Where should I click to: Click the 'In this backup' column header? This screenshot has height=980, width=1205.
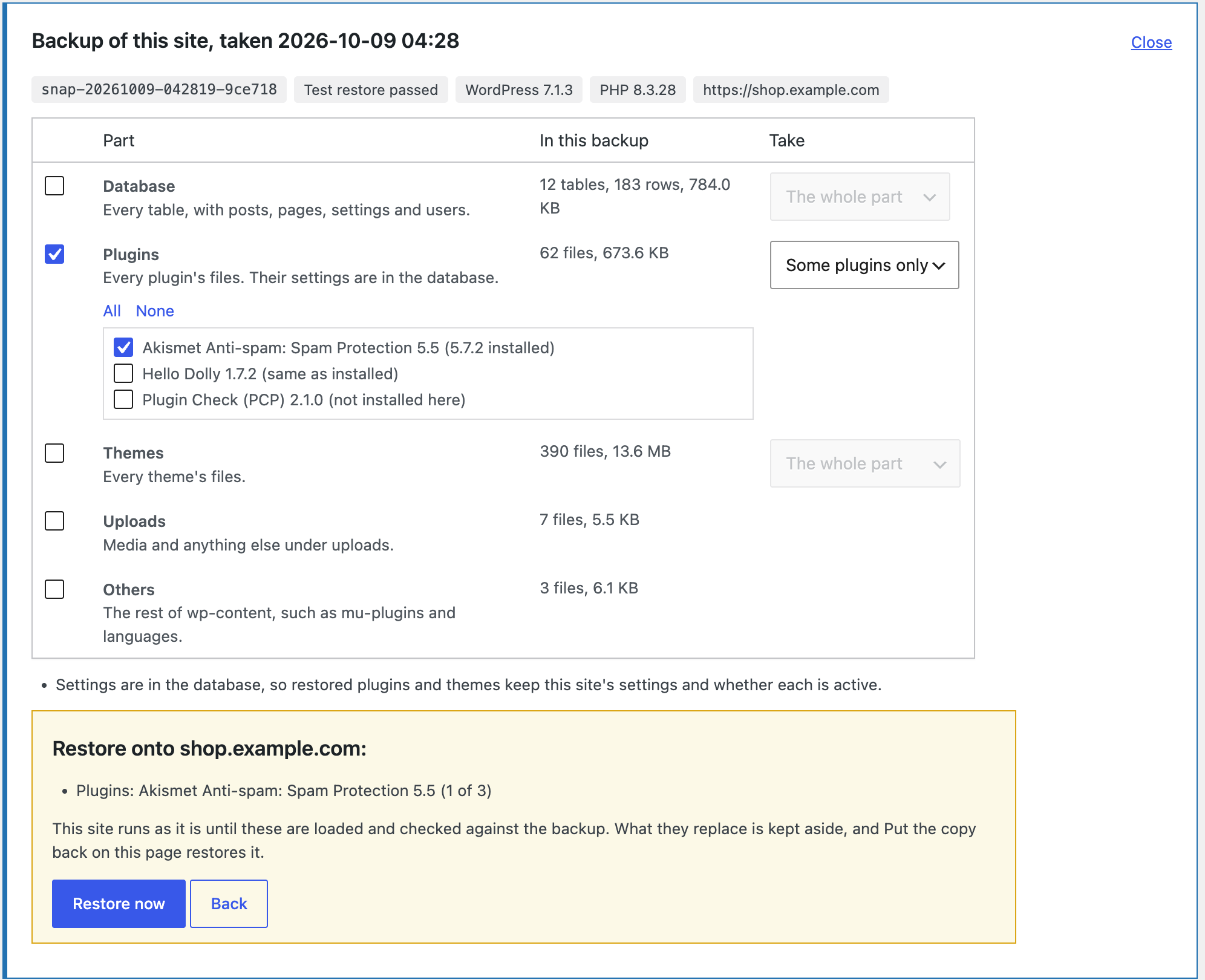(x=594, y=141)
